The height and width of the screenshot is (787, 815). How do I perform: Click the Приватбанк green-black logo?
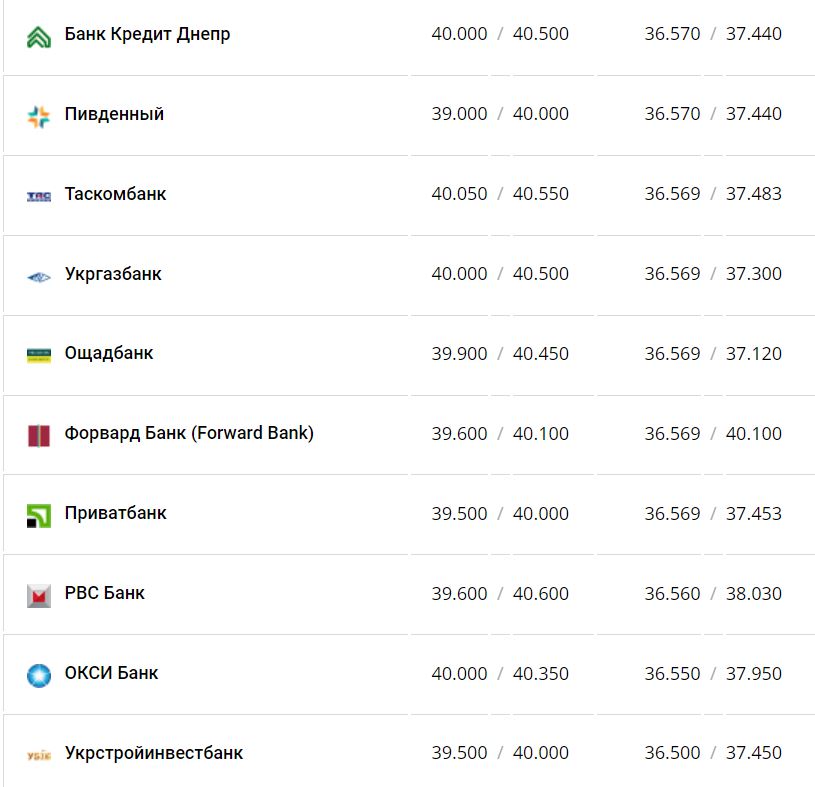[x=38, y=515]
